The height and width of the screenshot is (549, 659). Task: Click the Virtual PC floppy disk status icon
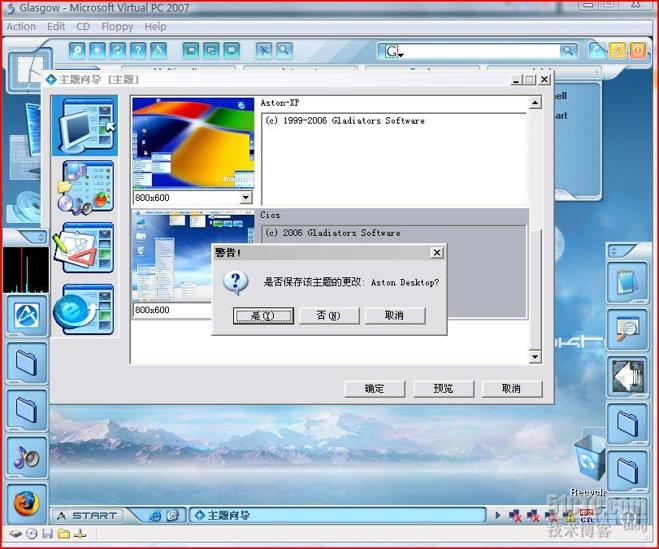[x=47, y=534]
